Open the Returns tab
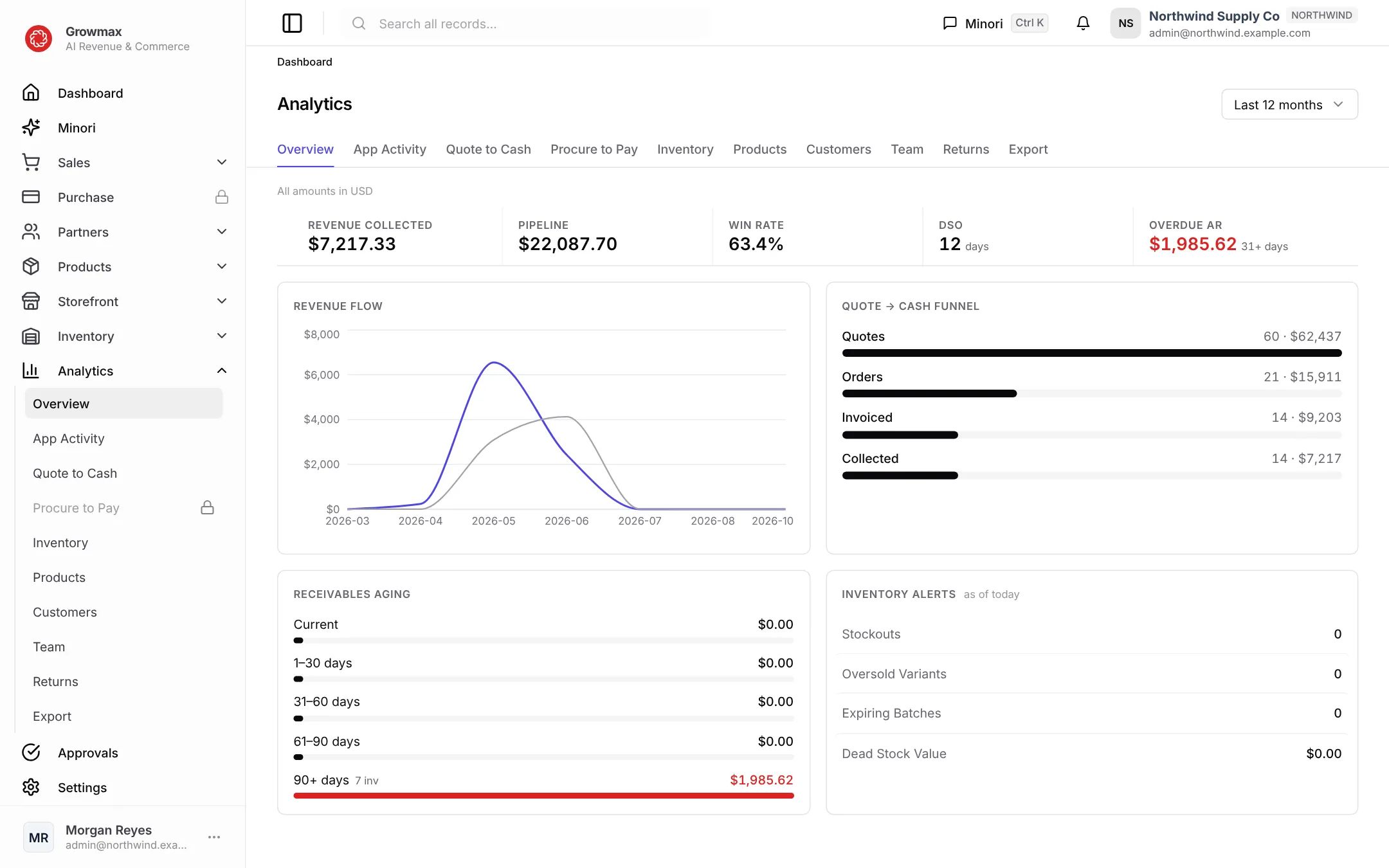 [x=966, y=149]
